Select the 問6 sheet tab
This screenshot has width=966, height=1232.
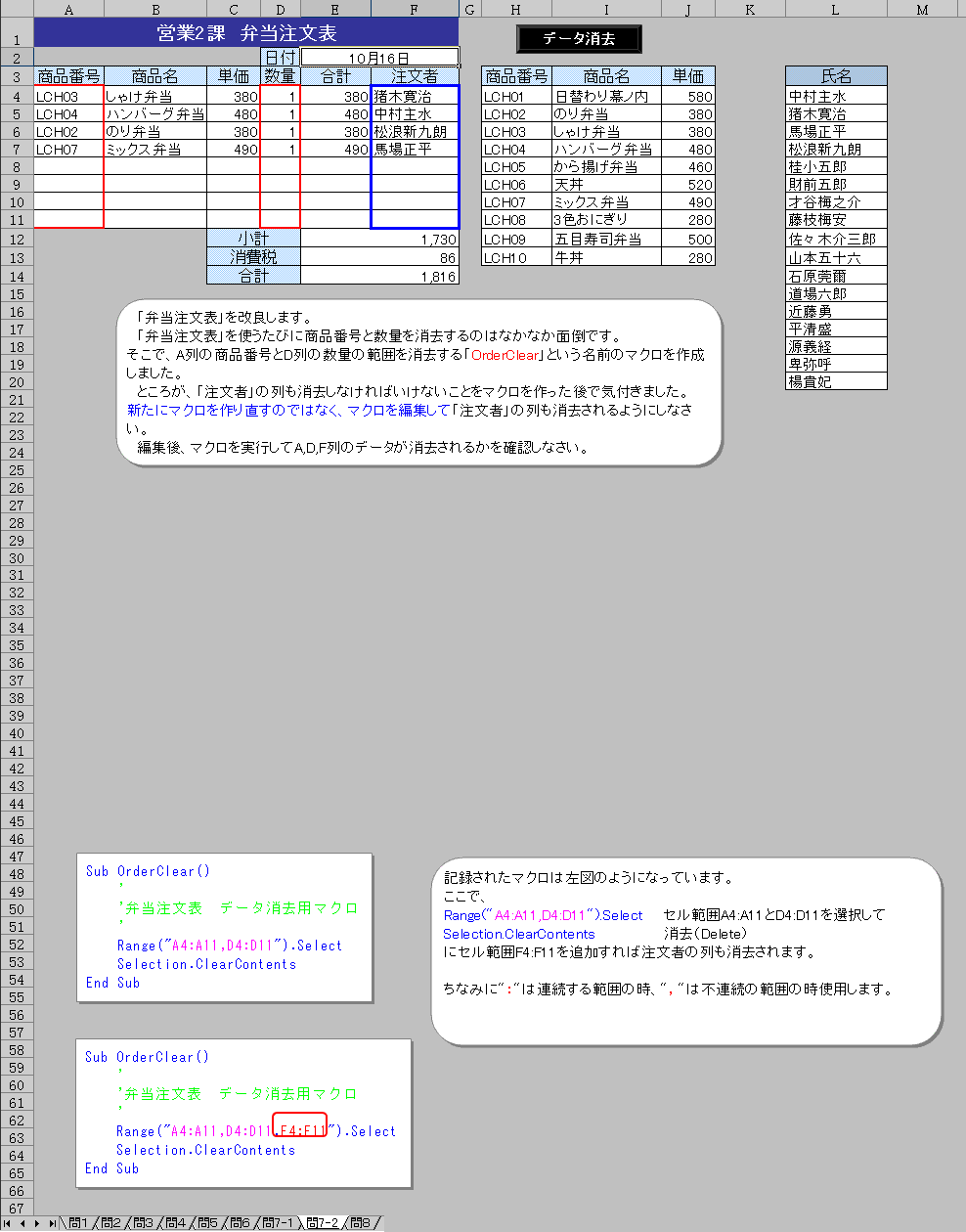pyautogui.click(x=240, y=1223)
